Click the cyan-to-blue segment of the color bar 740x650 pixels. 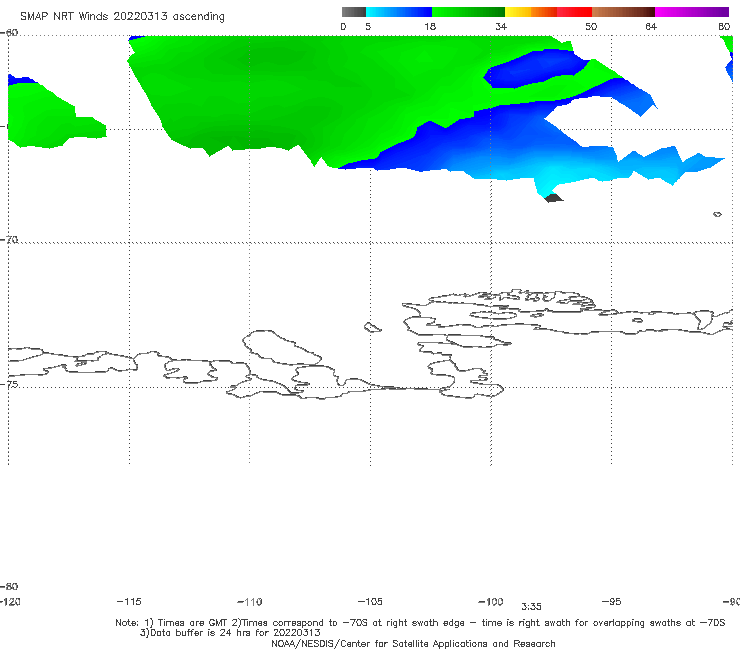[399, 12]
